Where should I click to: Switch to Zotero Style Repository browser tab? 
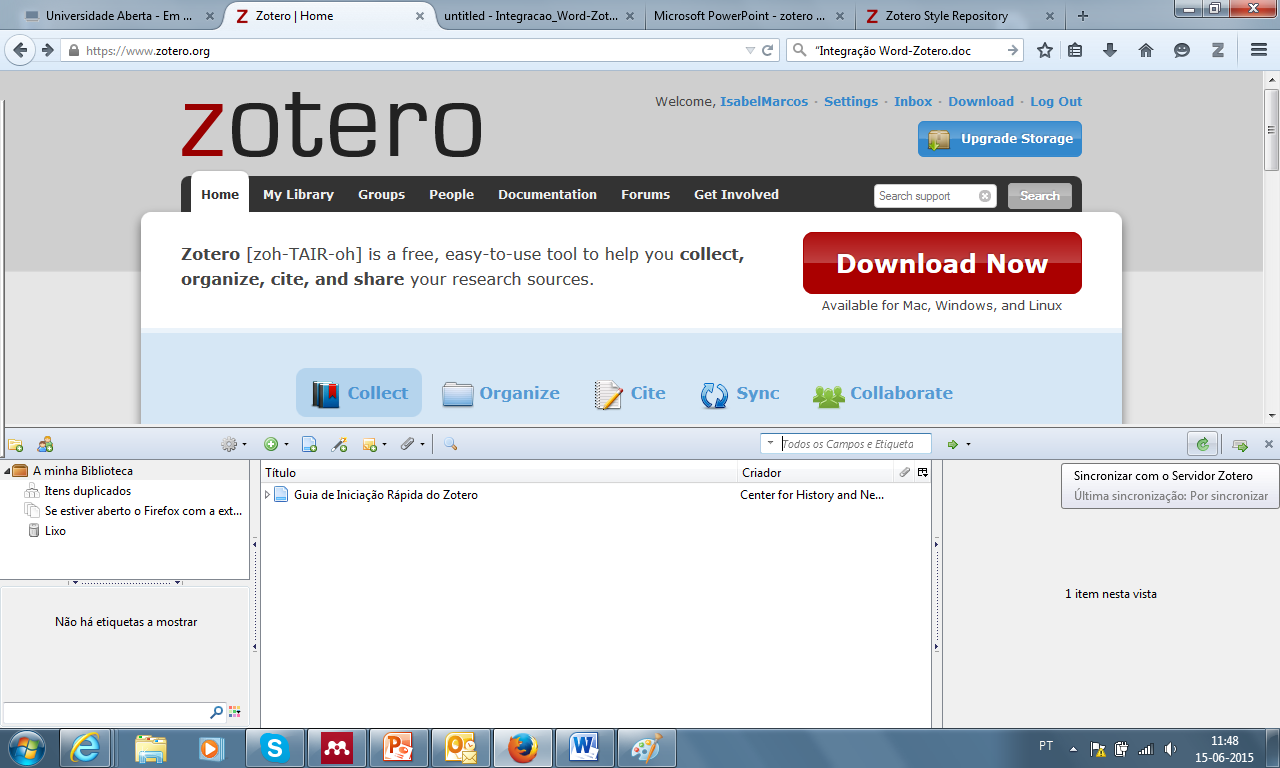pyautogui.click(x=958, y=16)
